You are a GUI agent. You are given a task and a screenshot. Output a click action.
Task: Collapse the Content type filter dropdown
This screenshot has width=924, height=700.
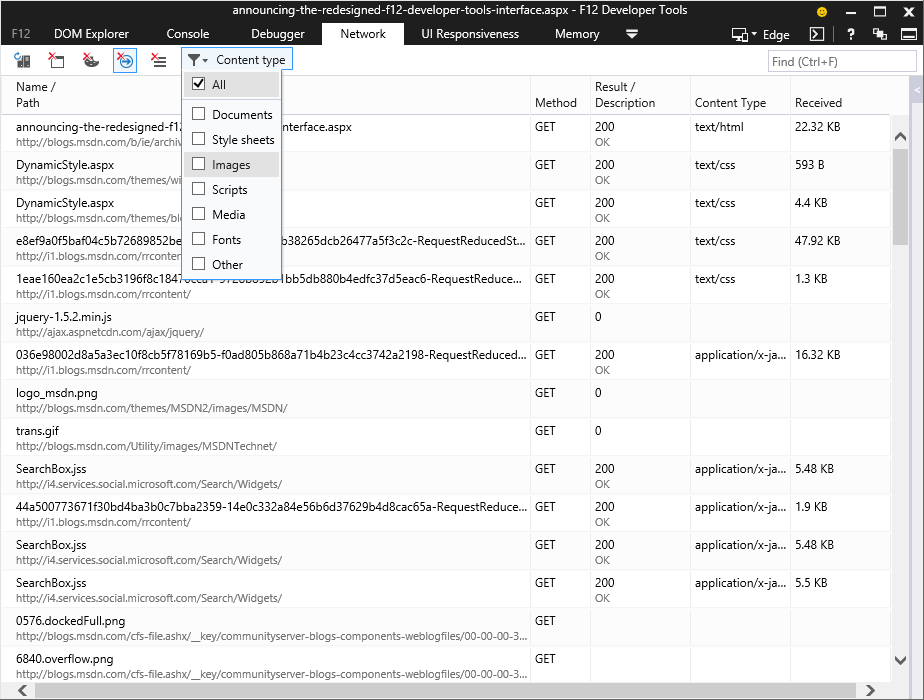coord(237,60)
